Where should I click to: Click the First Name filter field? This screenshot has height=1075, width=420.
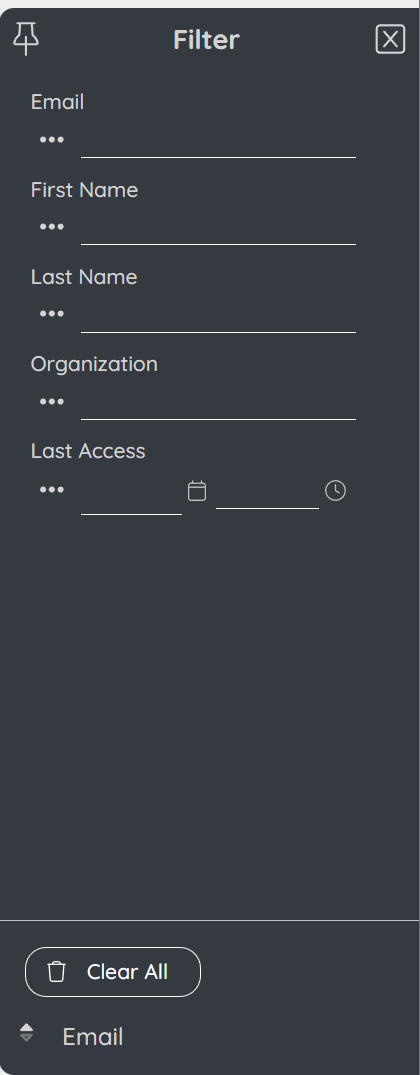tap(219, 228)
